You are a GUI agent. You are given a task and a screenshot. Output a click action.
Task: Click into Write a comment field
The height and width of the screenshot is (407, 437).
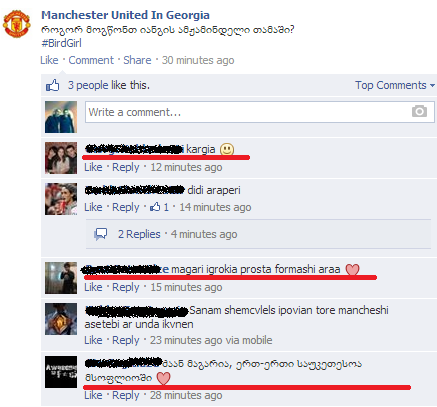coord(260,112)
